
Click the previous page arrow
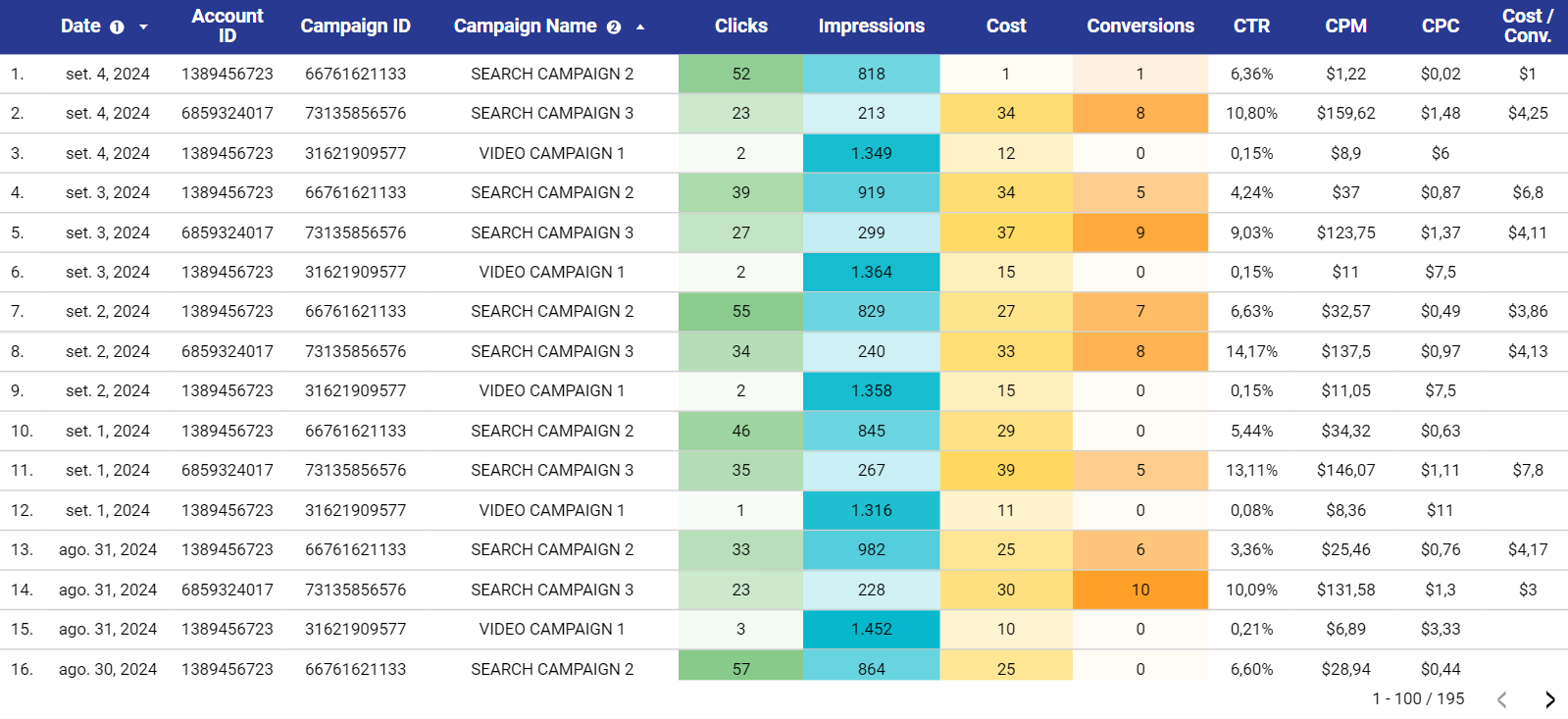click(1500, 699)
